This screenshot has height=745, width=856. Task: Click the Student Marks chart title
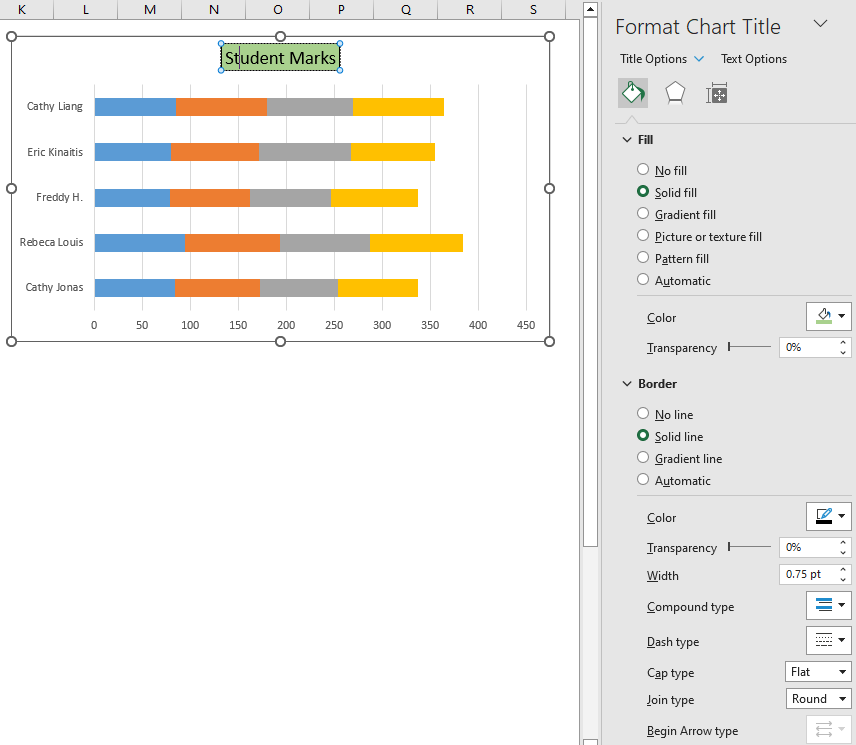281,57
